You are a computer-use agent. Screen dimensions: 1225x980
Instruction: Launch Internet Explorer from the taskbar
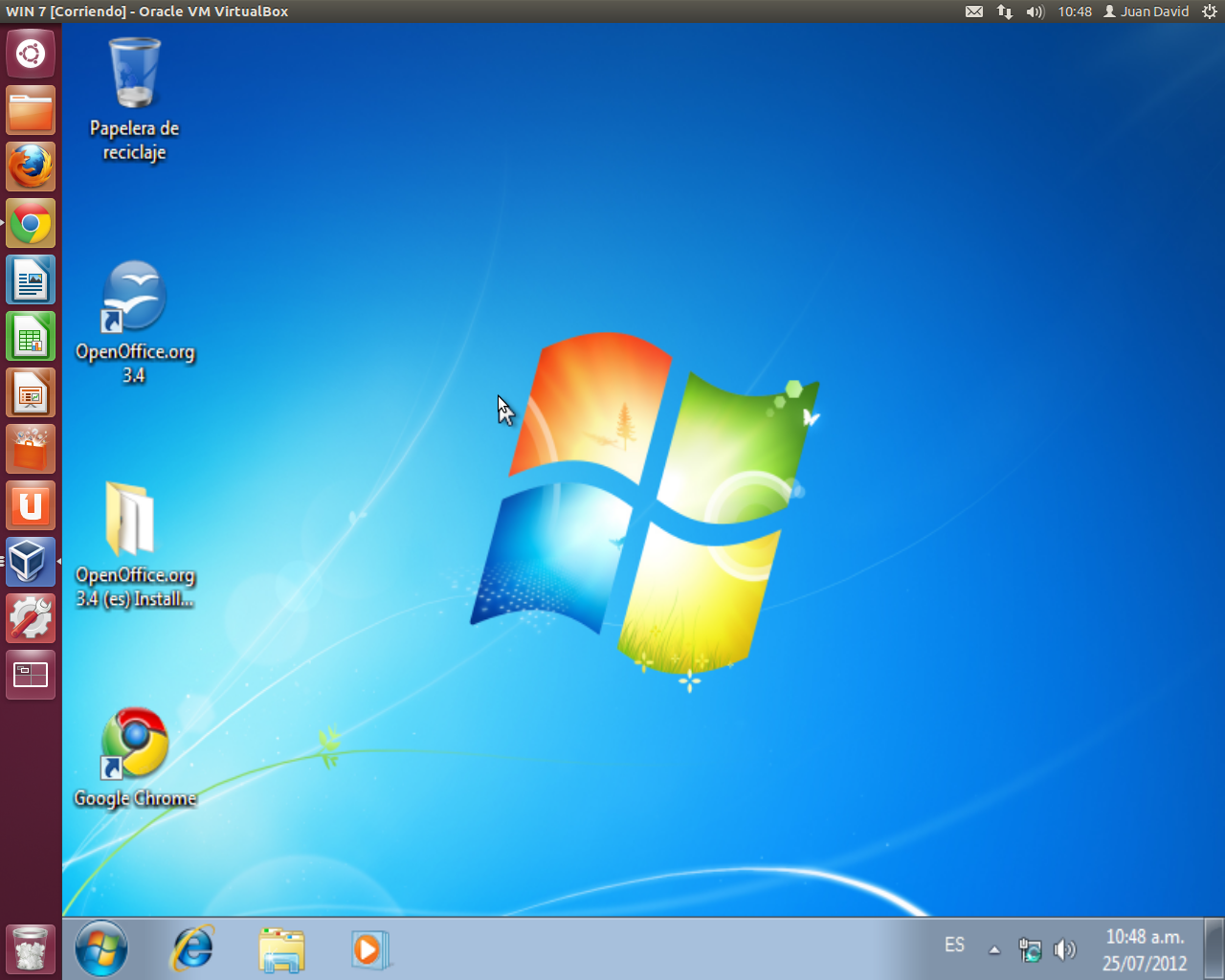[x=192, y=949]
